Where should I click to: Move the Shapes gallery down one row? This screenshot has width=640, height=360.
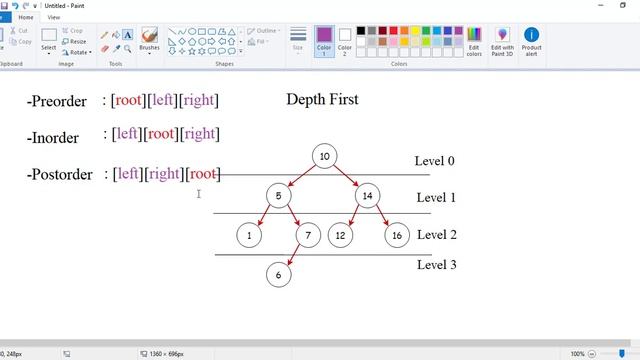point(241,41)
